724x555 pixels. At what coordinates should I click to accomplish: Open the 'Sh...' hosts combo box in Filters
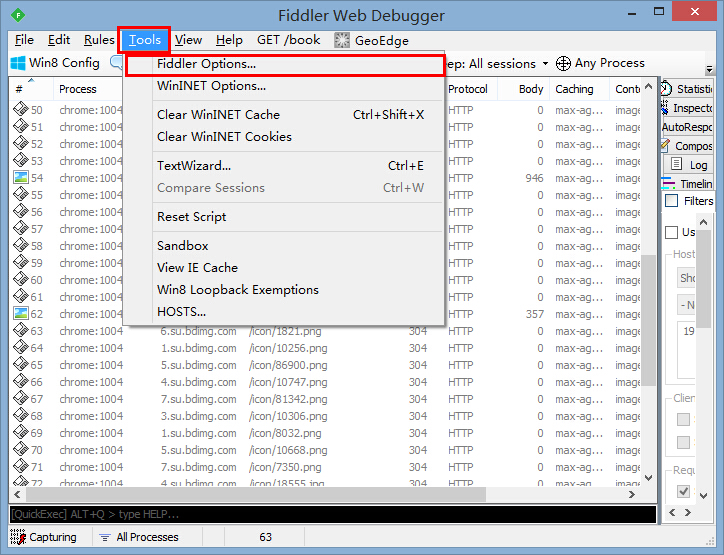686,278
